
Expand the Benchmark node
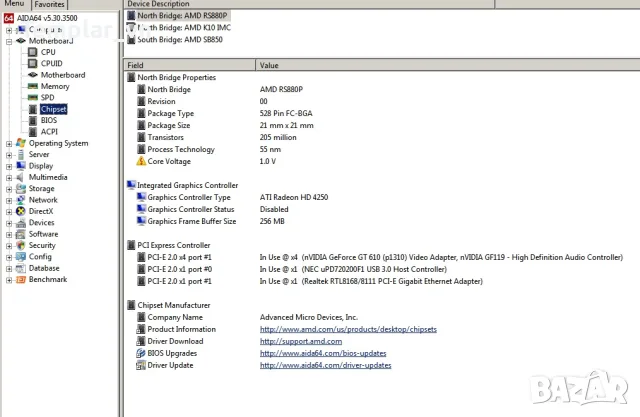pyautogui.click(x=9, y=280)
